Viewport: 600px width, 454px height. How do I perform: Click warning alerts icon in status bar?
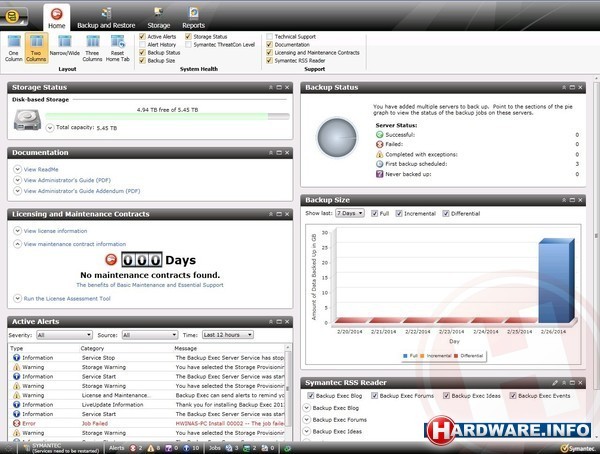point(151,448)
